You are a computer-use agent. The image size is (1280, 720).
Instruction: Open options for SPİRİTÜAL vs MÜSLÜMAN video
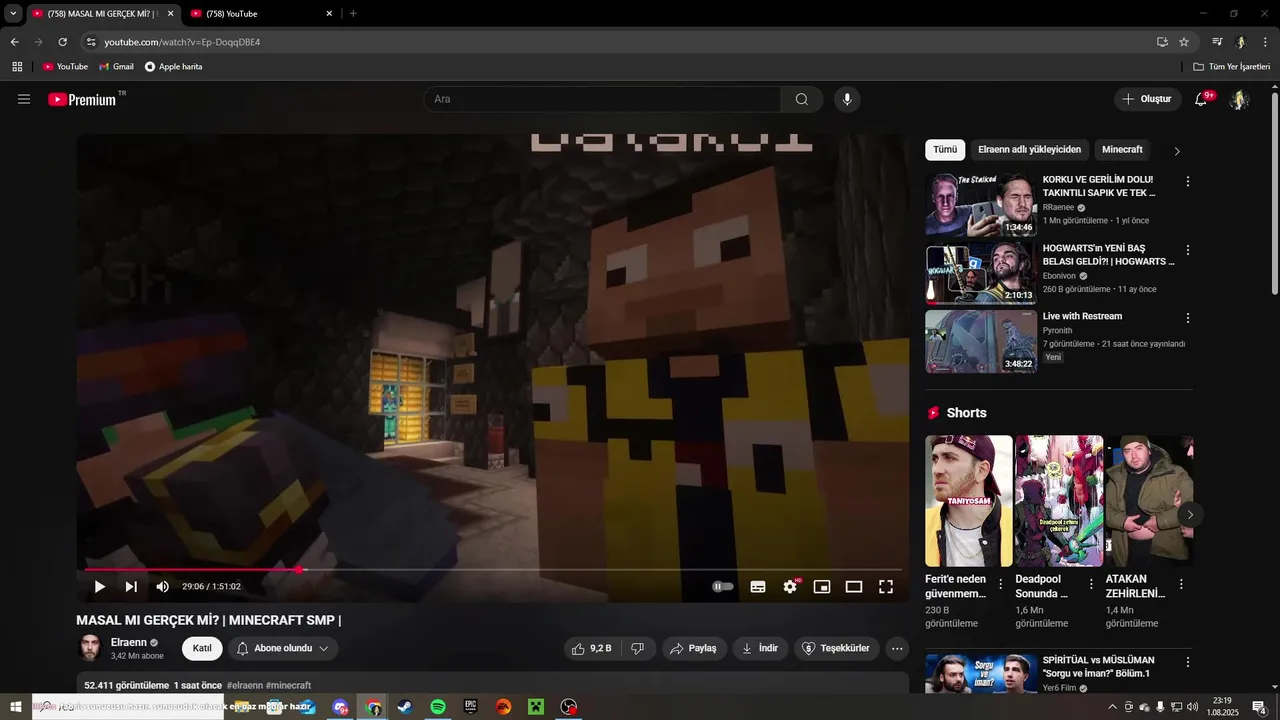pyautogui.click(x=1188, y=662)
